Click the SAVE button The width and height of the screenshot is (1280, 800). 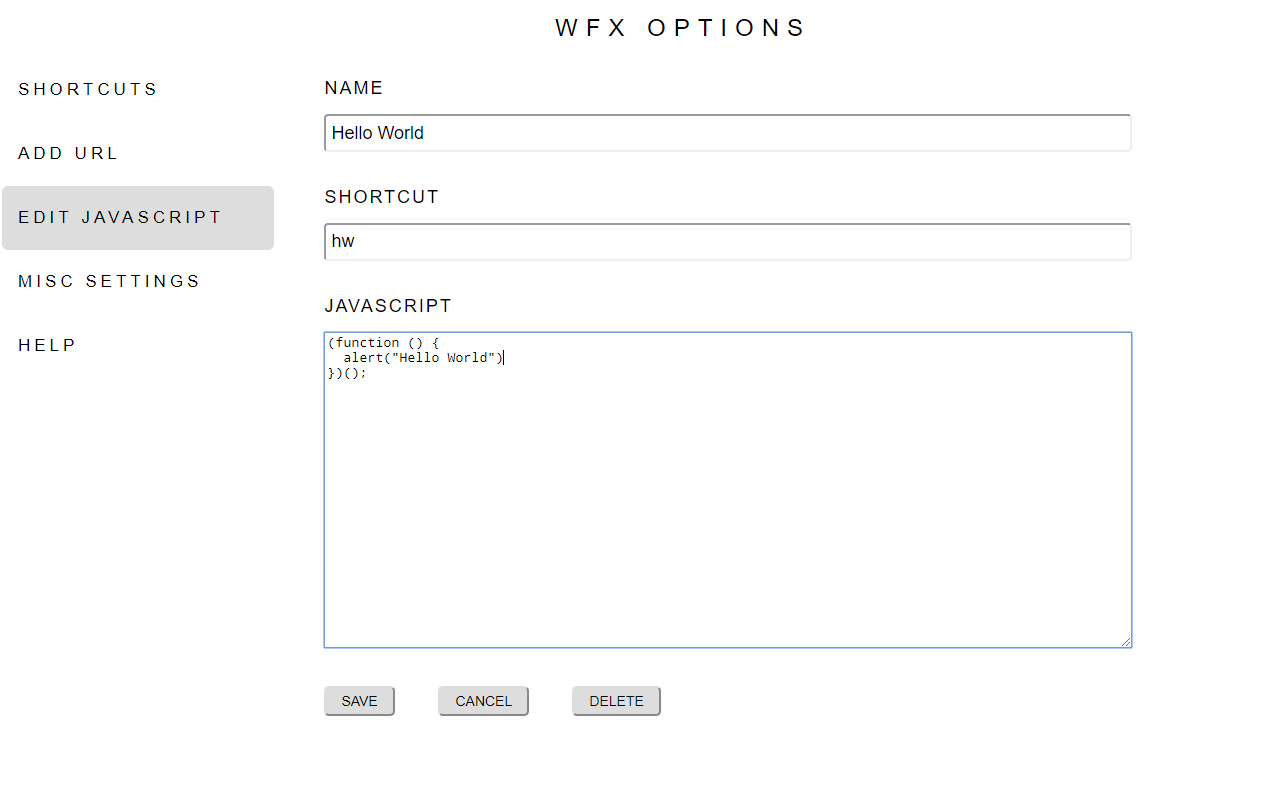tap(359, 700)
